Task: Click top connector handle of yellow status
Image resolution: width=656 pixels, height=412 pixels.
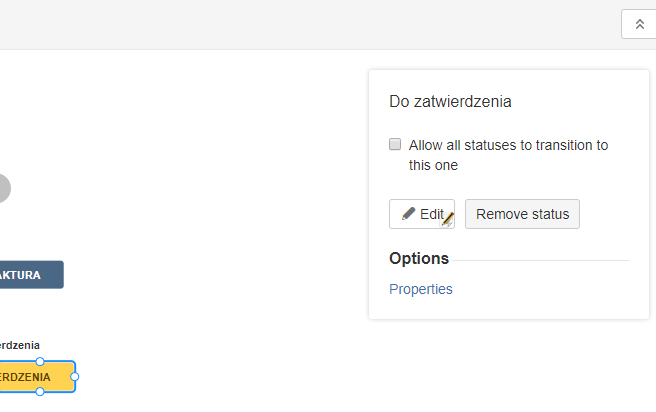Action: [40, 361]
